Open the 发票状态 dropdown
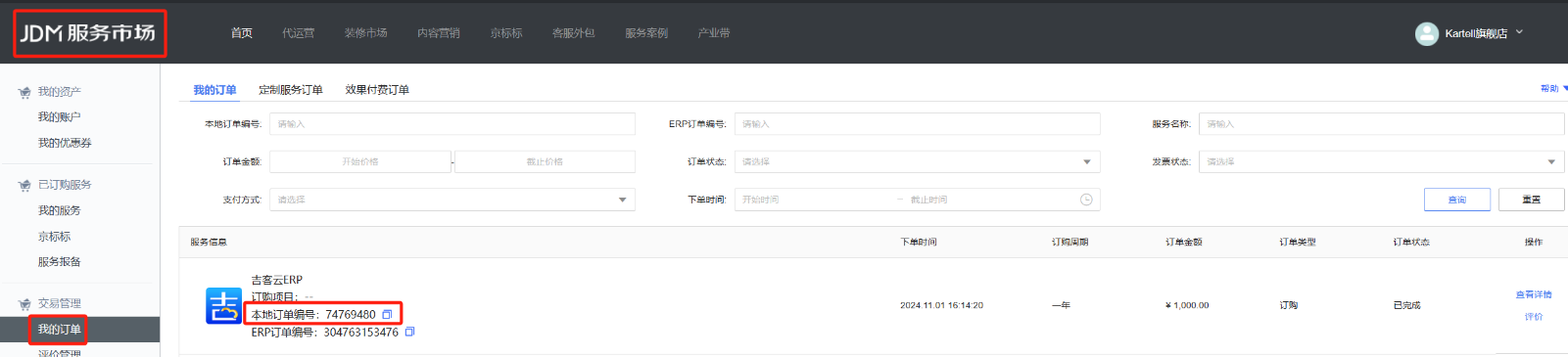Viewport: 1568px width, 357px height. point(1381,162)
